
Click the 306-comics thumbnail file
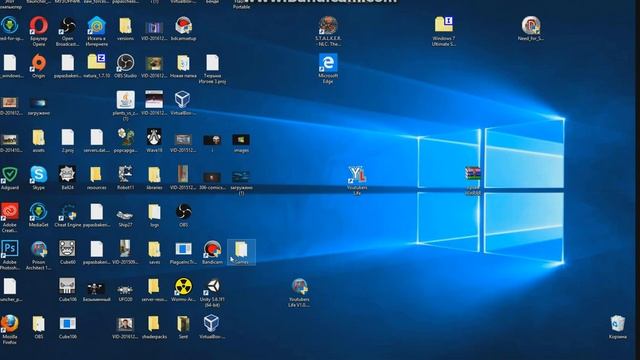(212, 177)
